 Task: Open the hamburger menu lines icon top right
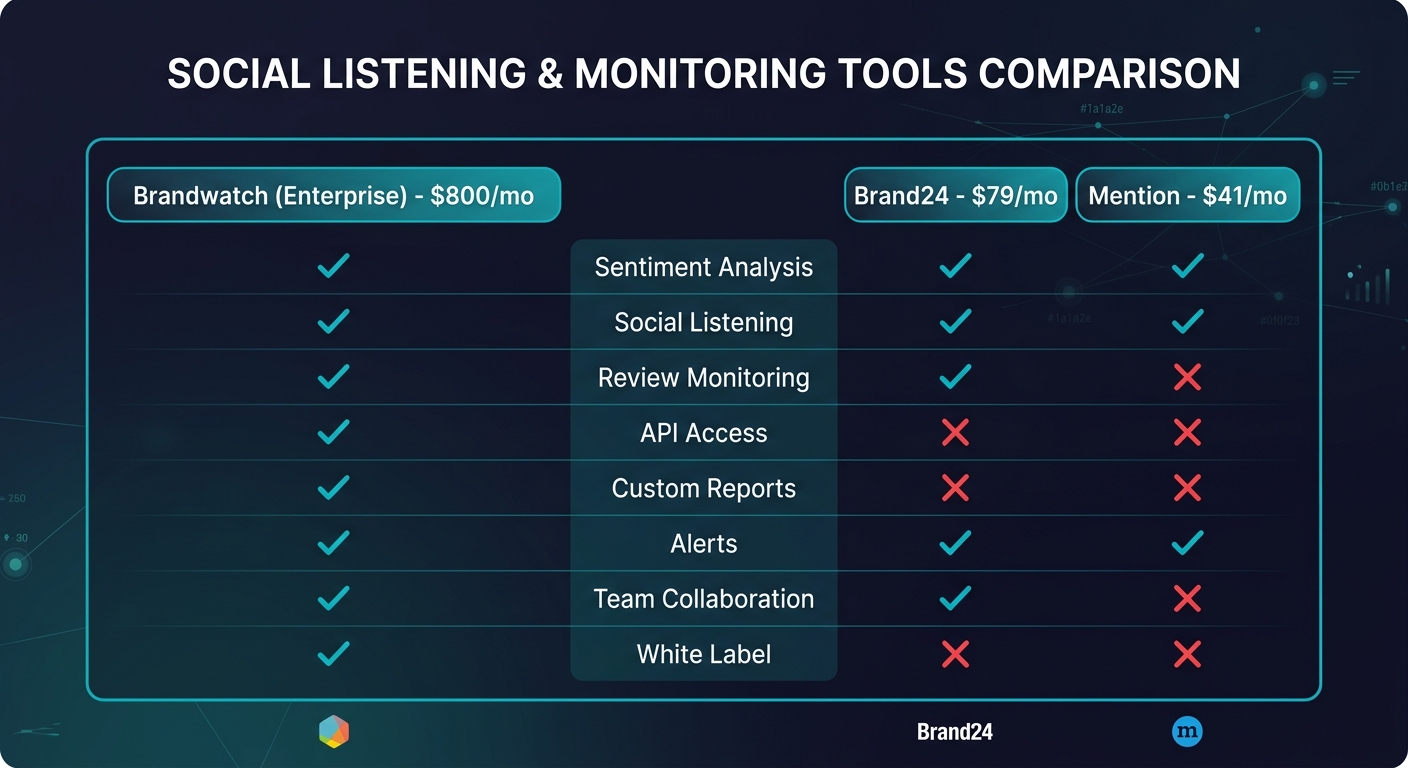click(1345, 77)
